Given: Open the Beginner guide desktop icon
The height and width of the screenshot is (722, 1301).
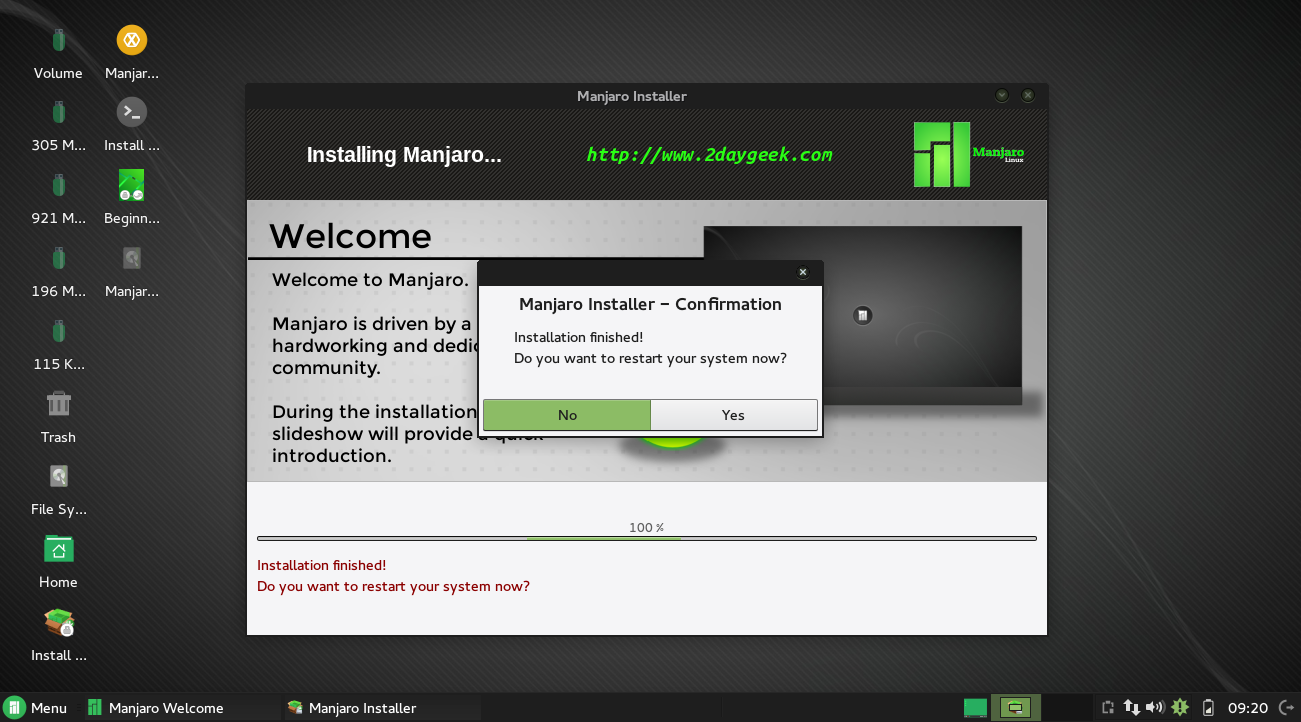Looking at the screenshot, I should coord(131,186).
